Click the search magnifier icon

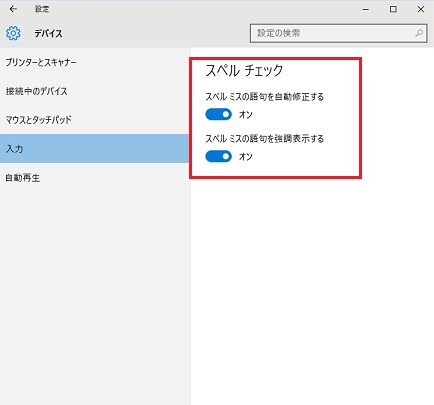click(419, 33)
